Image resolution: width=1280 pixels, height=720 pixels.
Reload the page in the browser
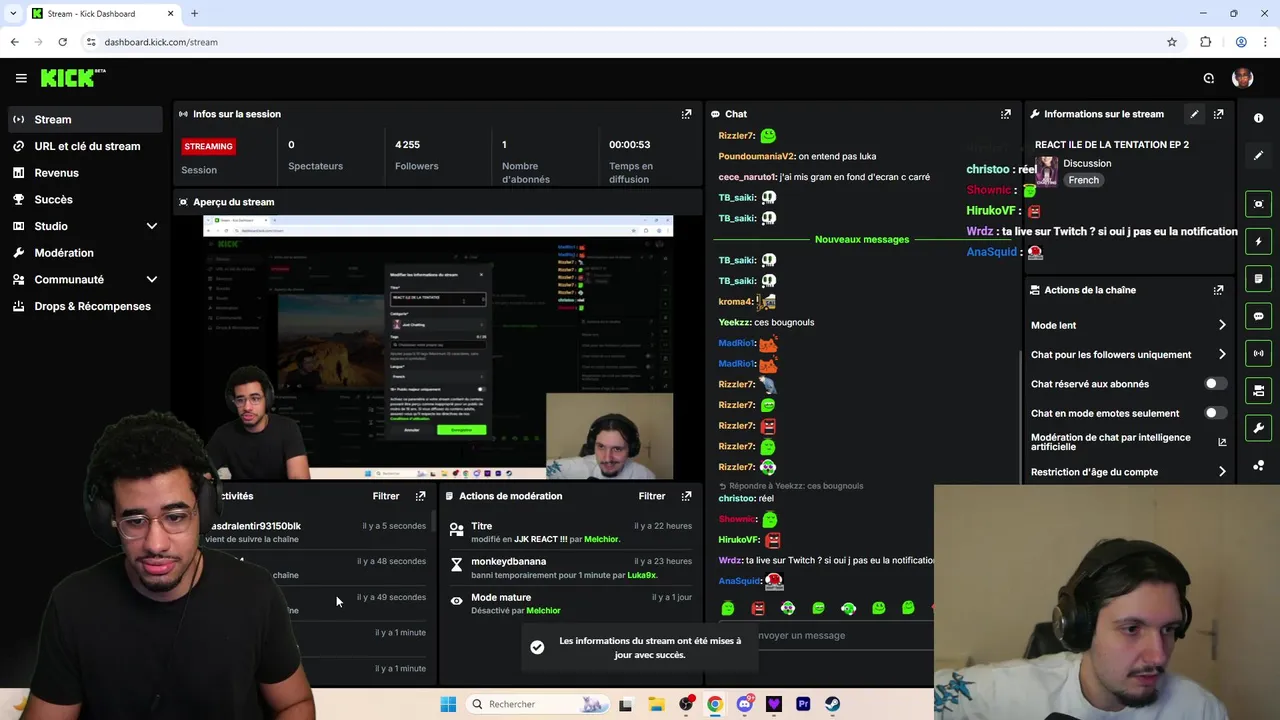(x=62, y=42)
